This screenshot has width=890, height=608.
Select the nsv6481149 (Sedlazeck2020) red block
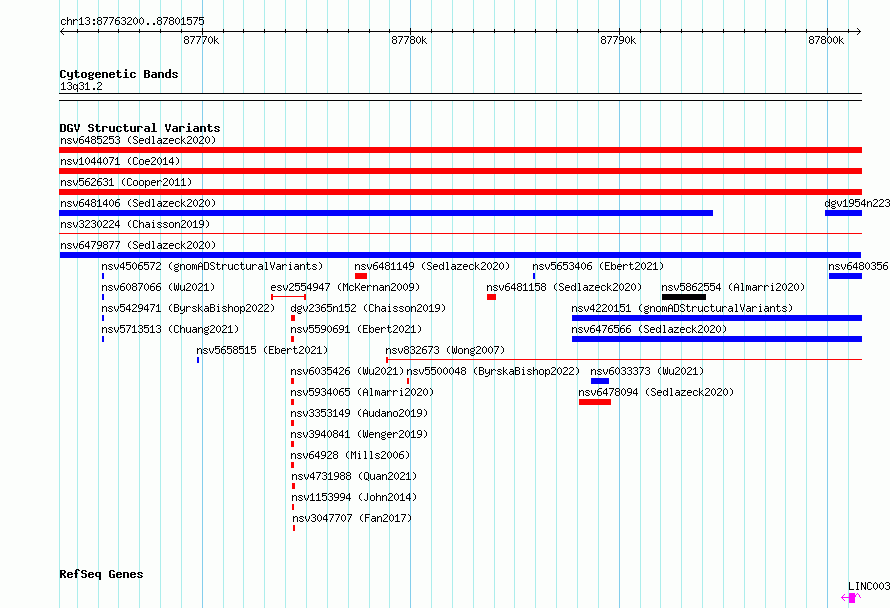tap(361, 276)
